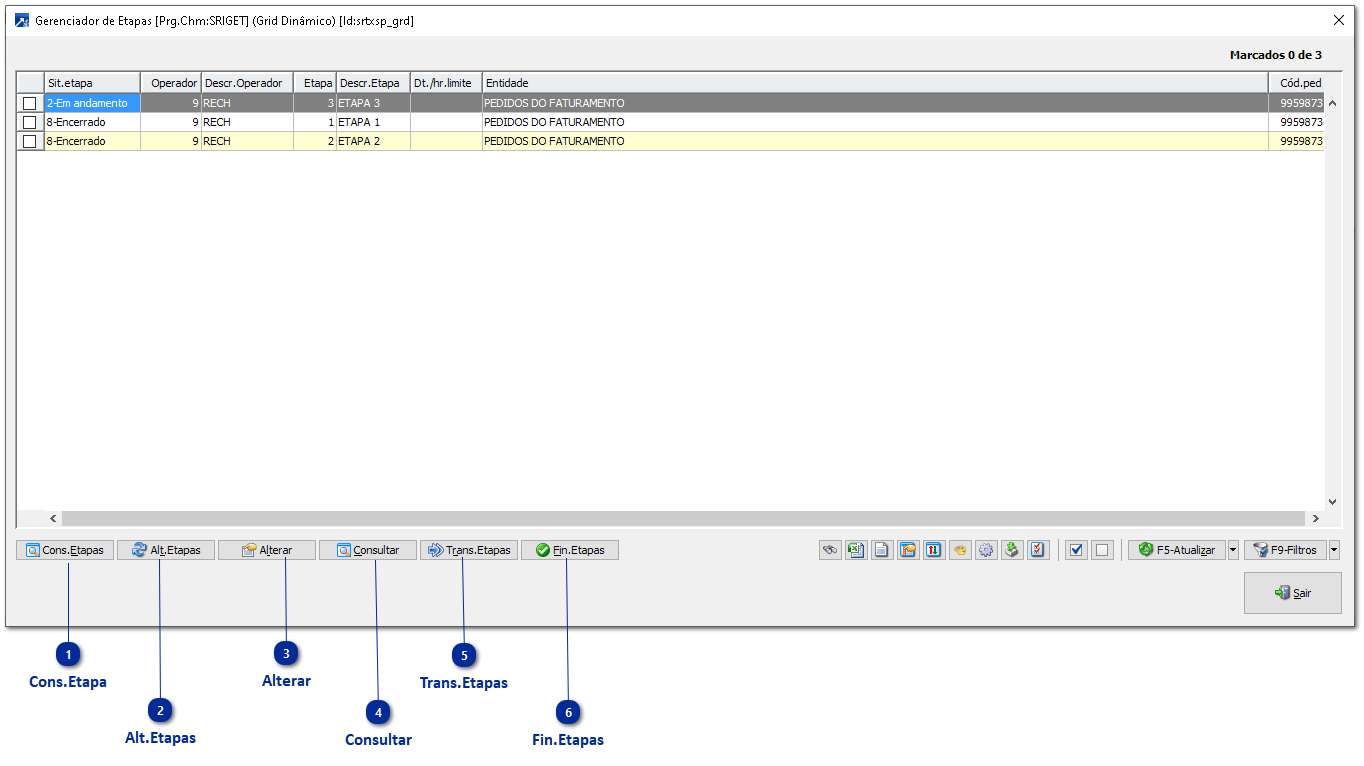Export the grid with the Excel icon
1364x766 pixels.
pyautogui.click(x=856, y=550)
